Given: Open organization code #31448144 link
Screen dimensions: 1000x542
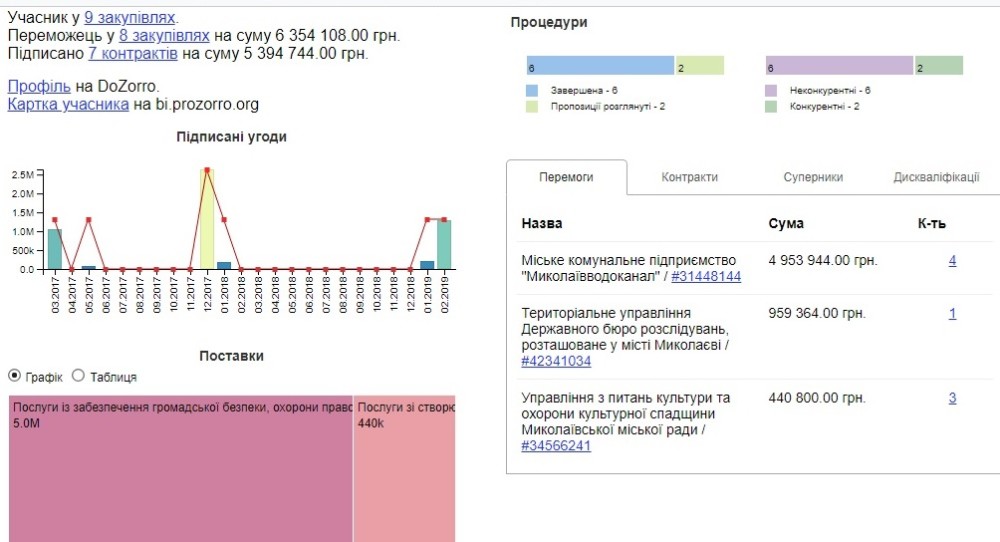Looking at the screenshot, I should [x=706, y=277].
